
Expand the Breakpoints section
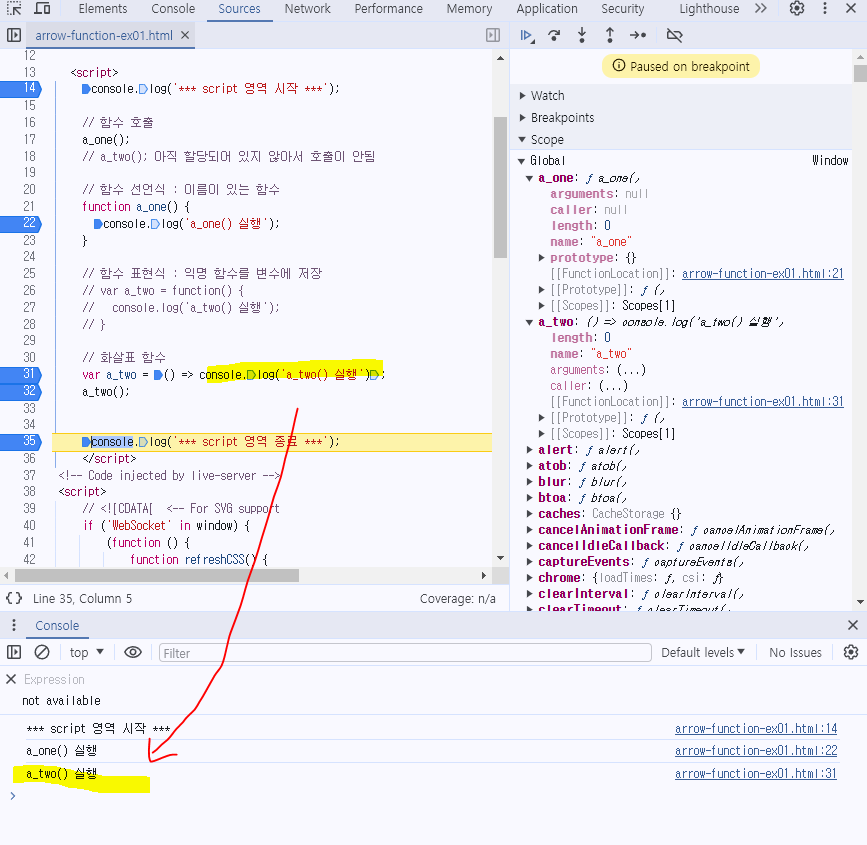coord(523,118)
